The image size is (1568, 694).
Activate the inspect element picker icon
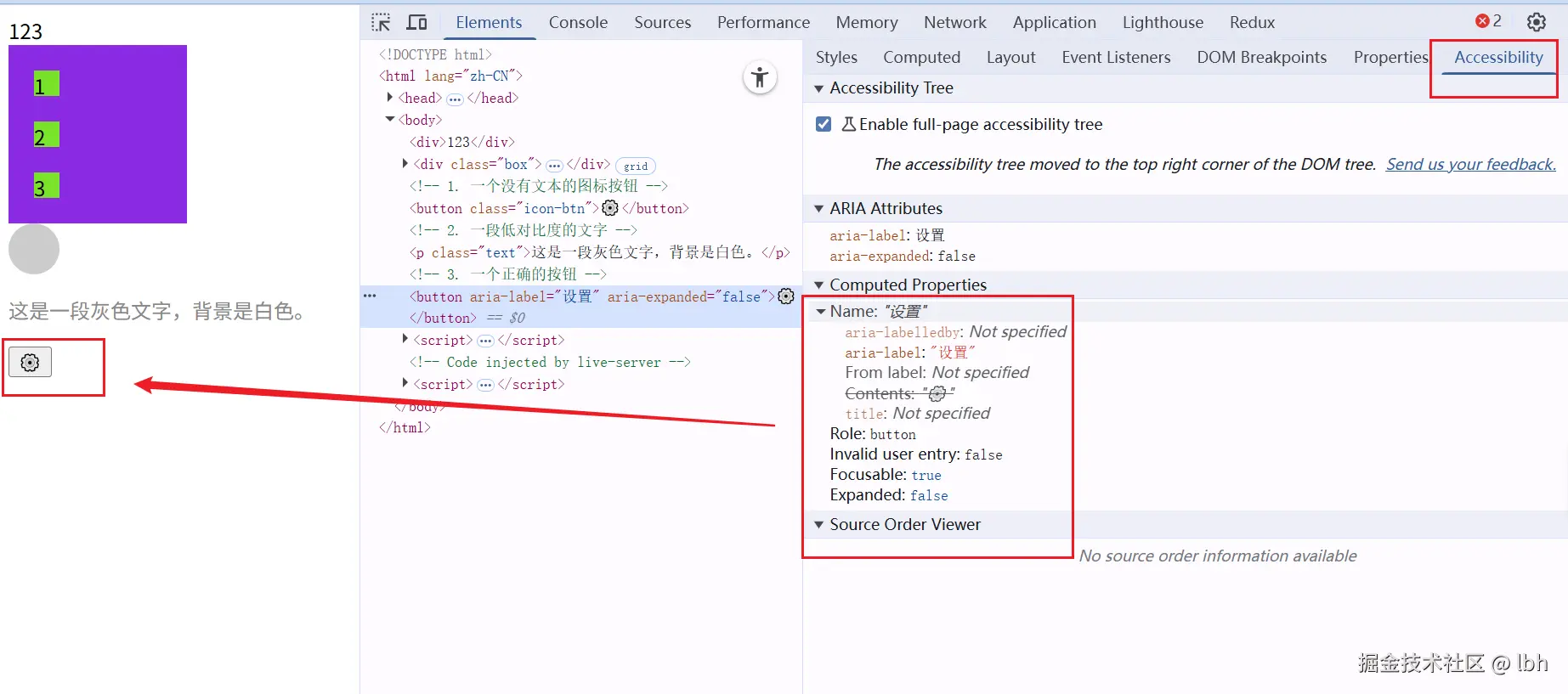(381, 22)
